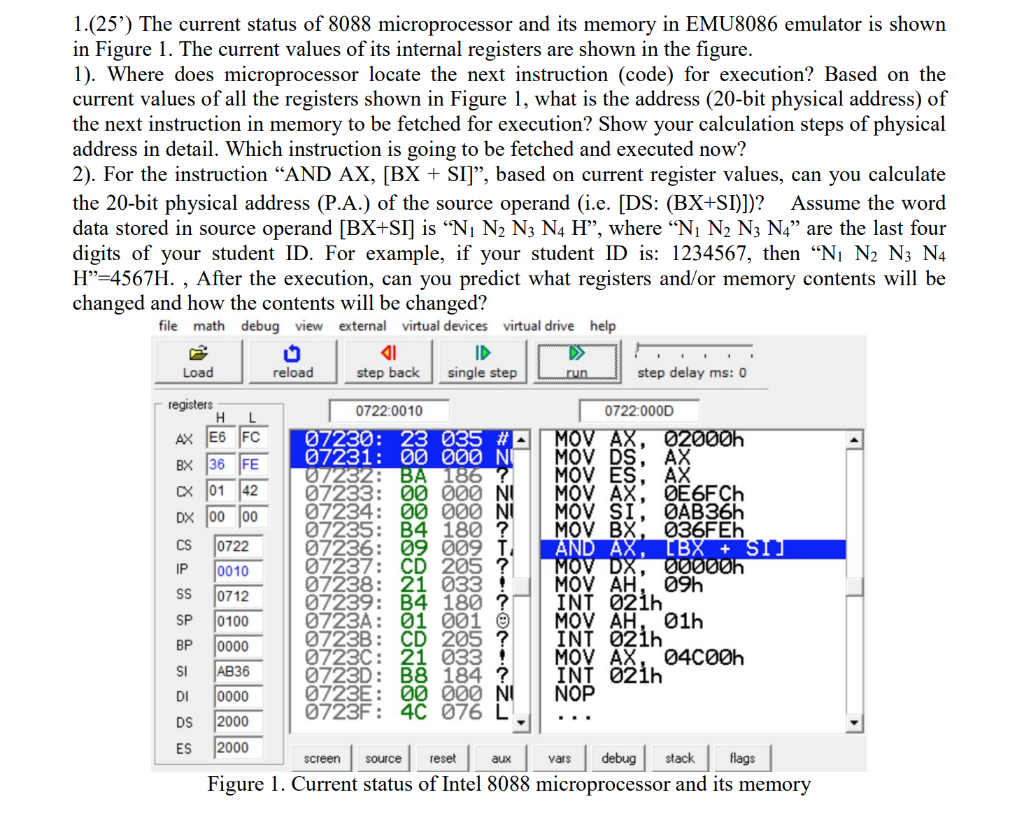The width and height of the screenshot is (1024, 818).
Task: Open the flags panel
Action: pyautogui.click(x=742, y=758)
